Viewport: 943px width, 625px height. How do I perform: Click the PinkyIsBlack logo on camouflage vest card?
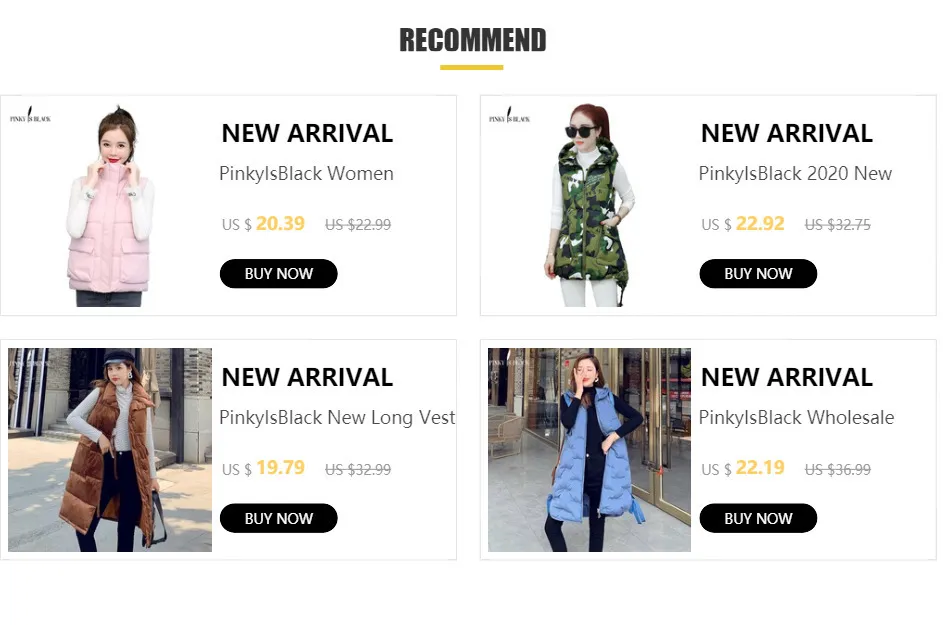510,116
